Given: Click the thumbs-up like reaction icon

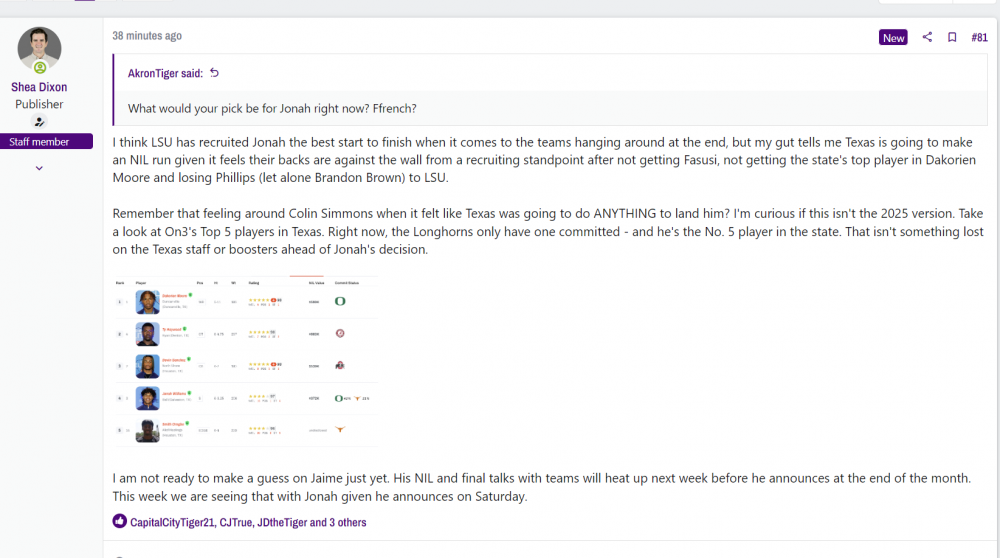Looking at the screenshot, I should tap(120, 522).
